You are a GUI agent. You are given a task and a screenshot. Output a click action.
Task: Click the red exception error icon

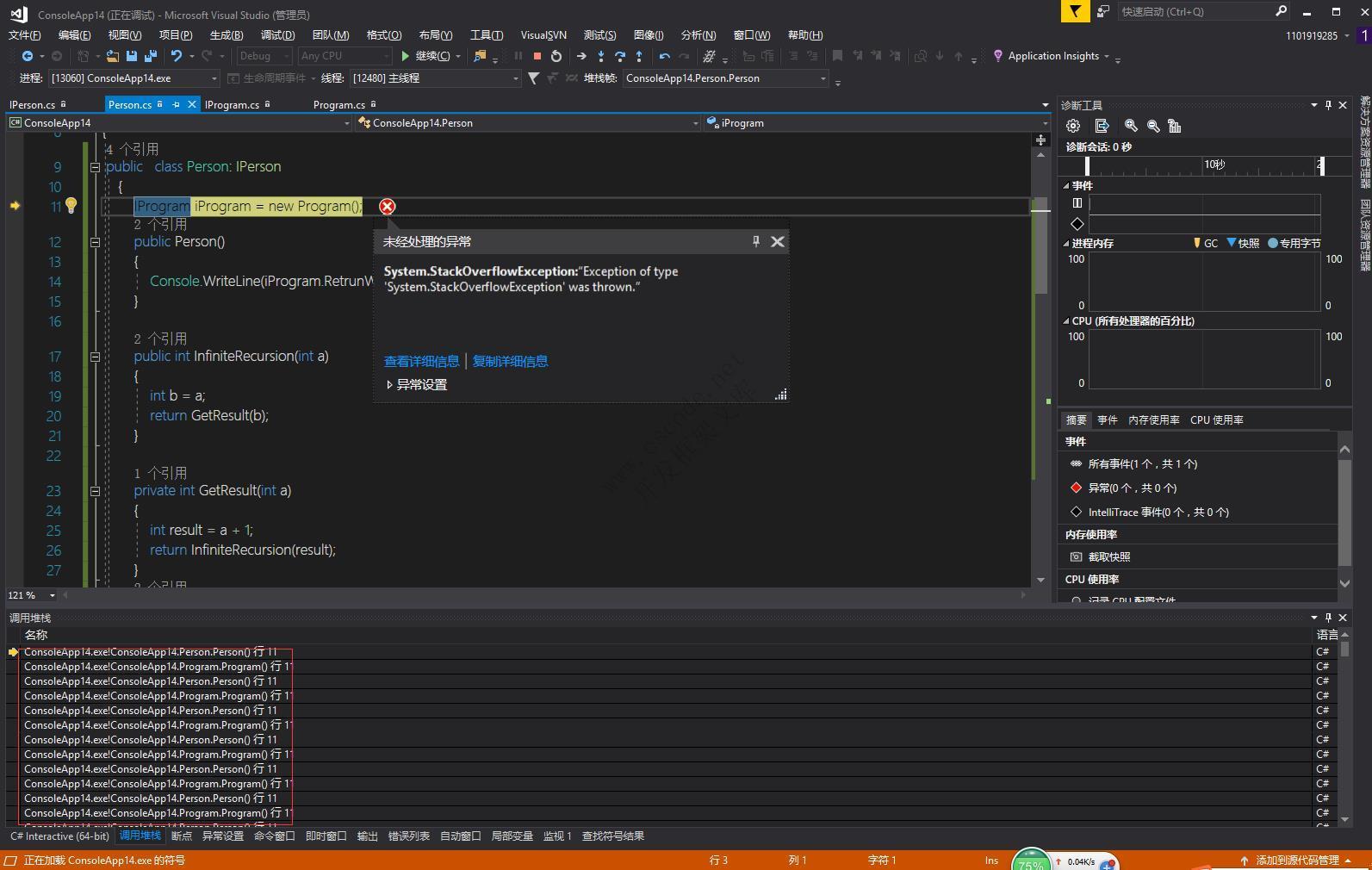click(388, 207)
